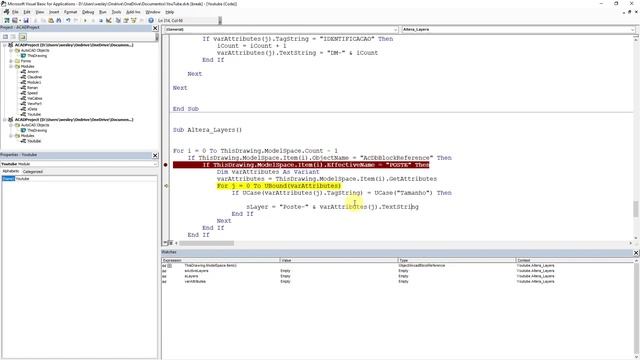Collapse the first ACADProject tree node

pos(4,45)
